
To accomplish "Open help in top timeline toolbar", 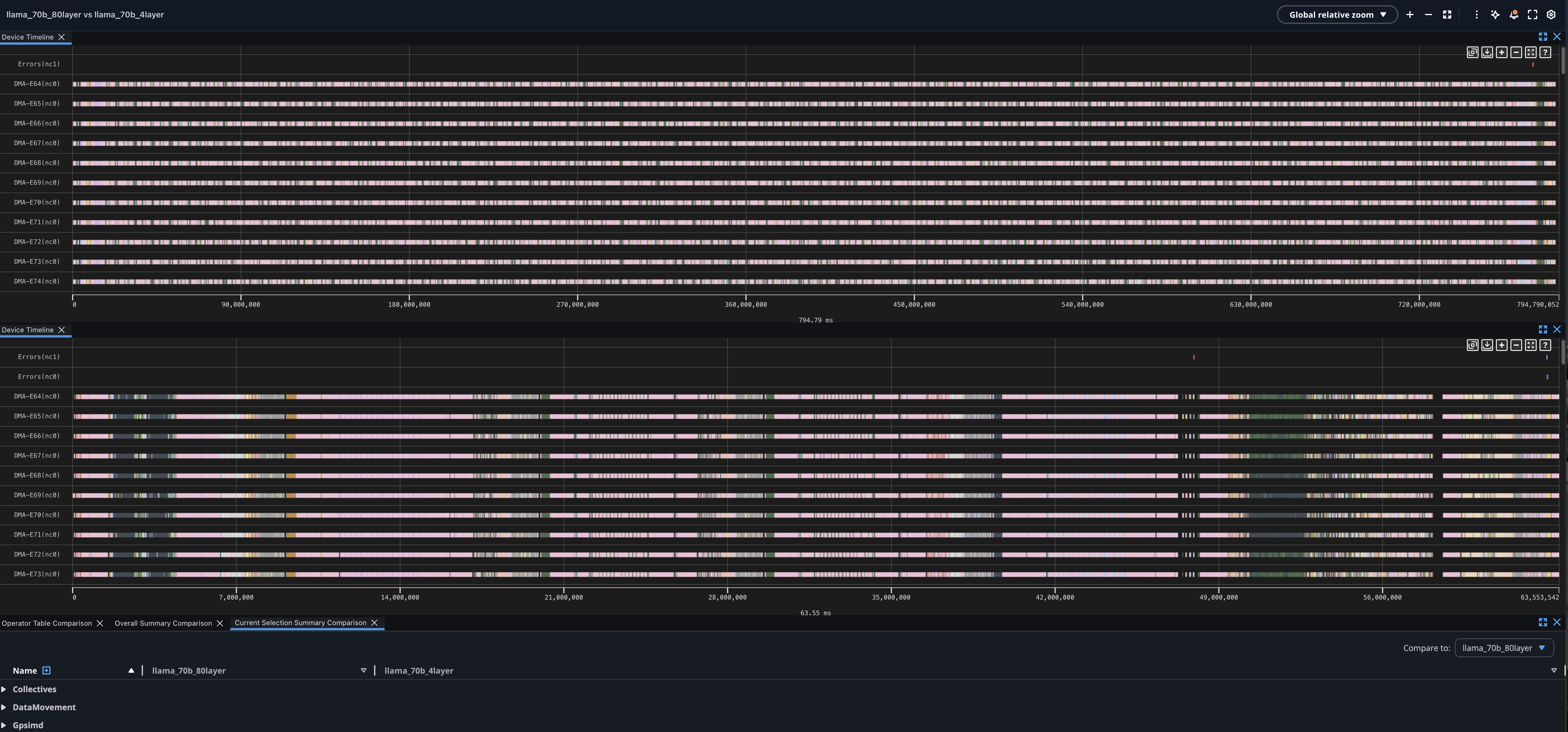I will (x=1545, y=52).
